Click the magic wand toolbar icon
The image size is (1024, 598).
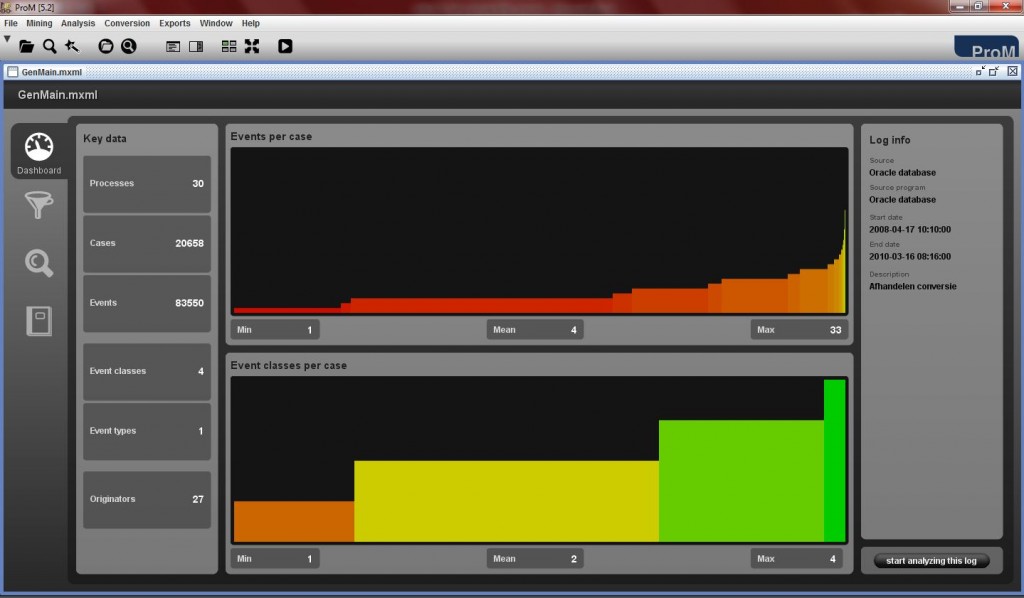click(x=72, y=46)
